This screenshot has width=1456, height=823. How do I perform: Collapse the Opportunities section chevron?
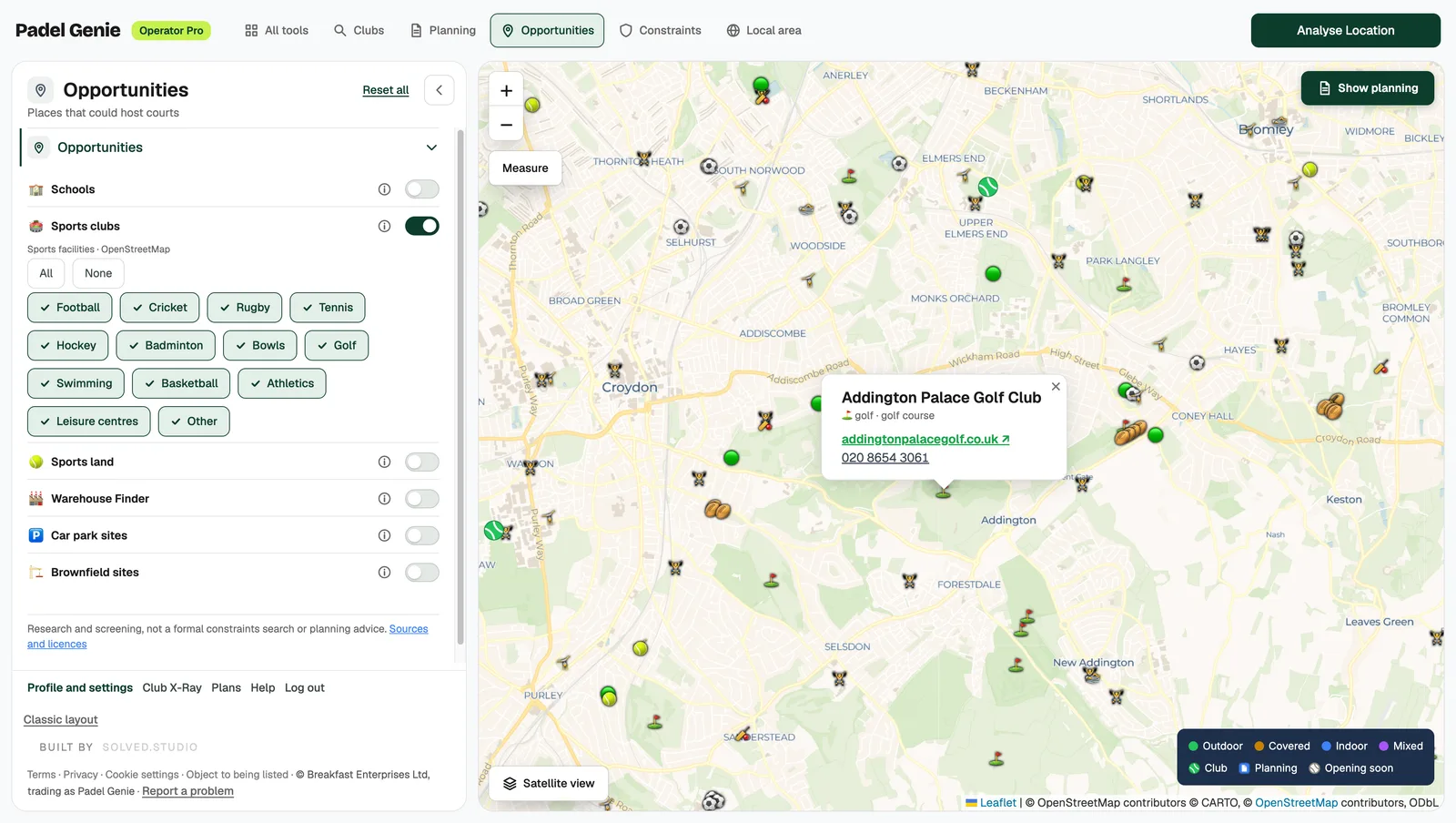click(x=431, y=147)
